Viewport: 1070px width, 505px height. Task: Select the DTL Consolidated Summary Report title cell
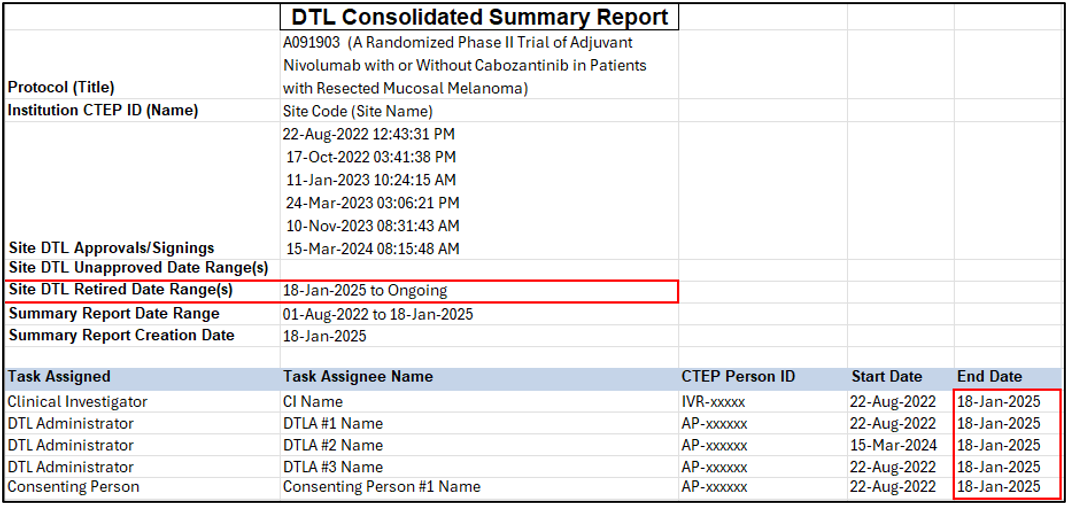(479, 16)
